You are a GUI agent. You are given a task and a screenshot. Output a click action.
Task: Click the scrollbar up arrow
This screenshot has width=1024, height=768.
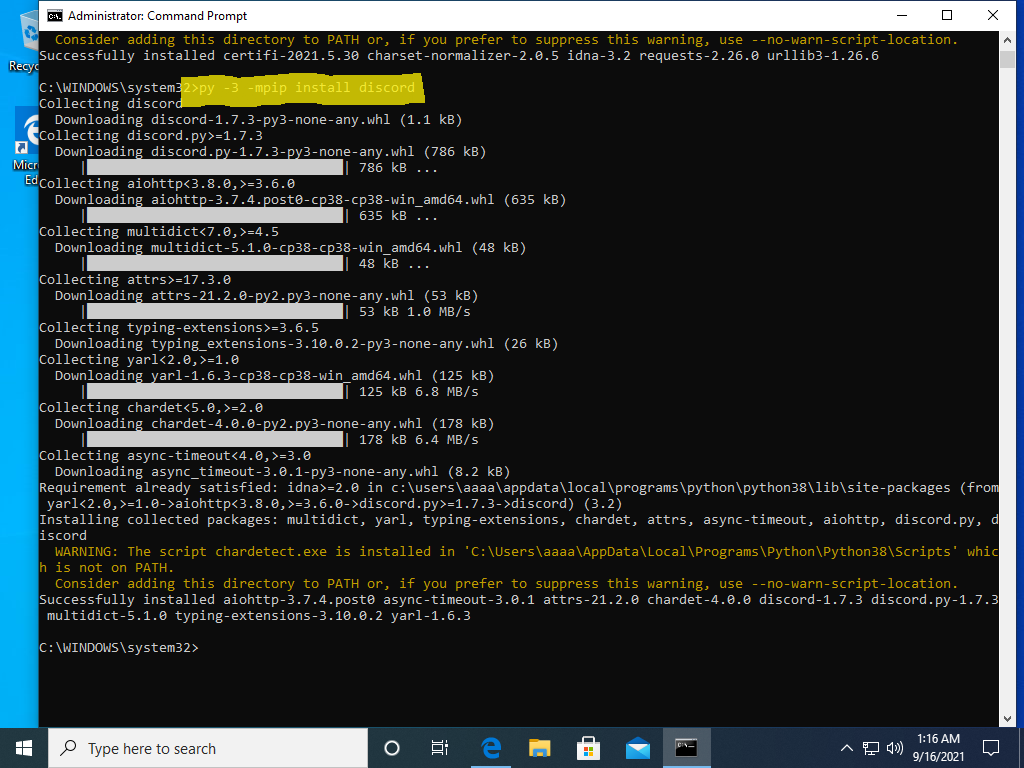pyautogui.click(x=1006, y=40)
